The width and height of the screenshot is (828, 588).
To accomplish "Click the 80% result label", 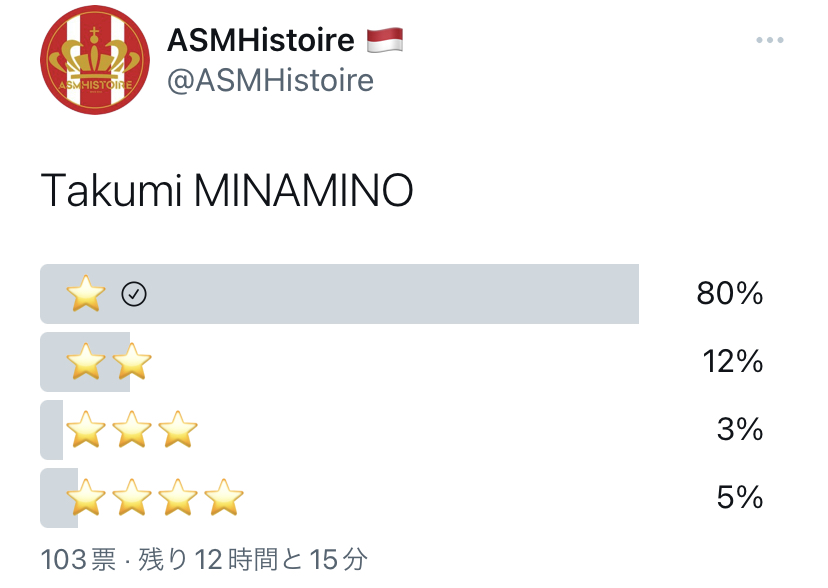I will tap(730, 293).
